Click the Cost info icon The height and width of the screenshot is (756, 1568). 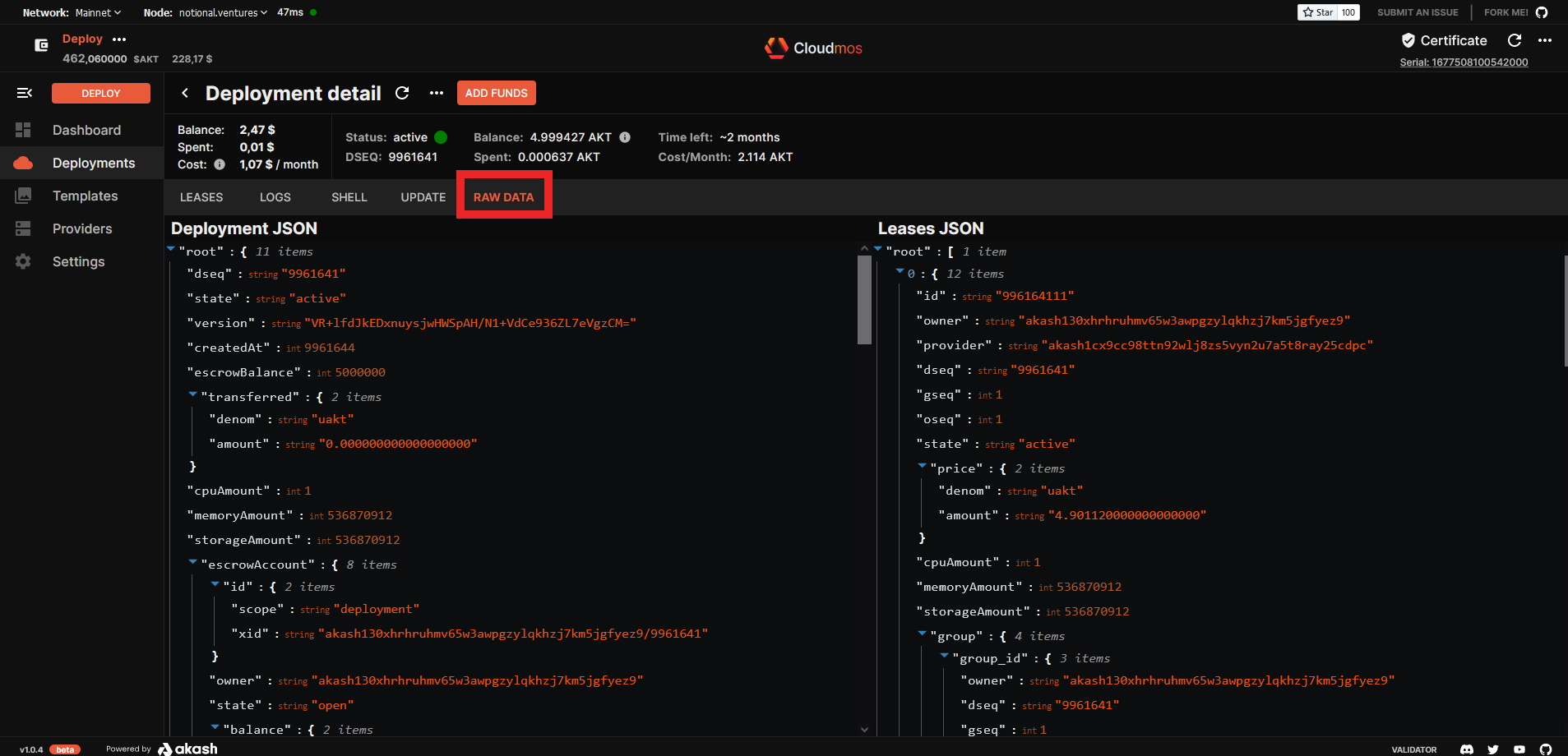pos(220,164)
